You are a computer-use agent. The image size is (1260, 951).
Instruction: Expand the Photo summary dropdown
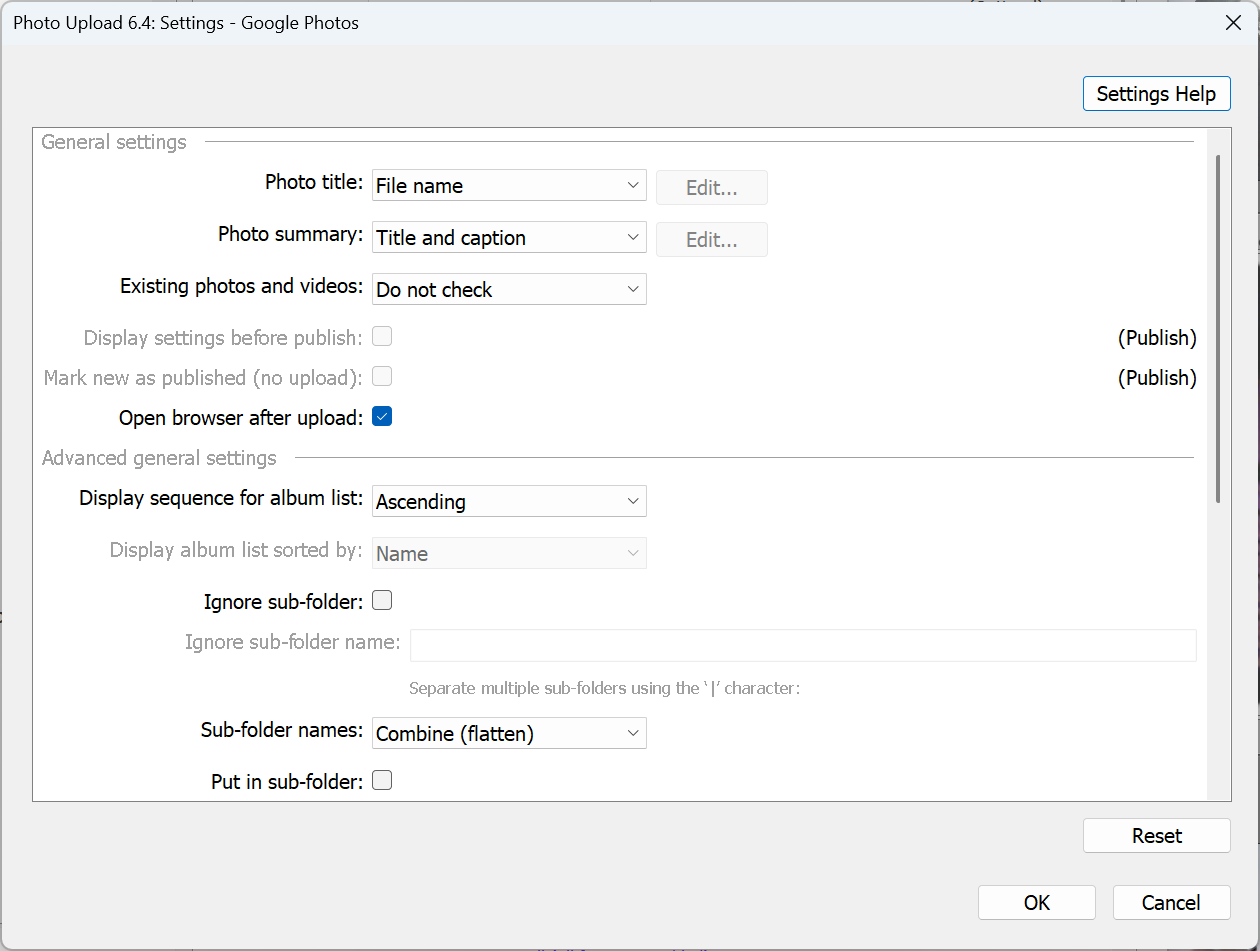pos(508,238)
